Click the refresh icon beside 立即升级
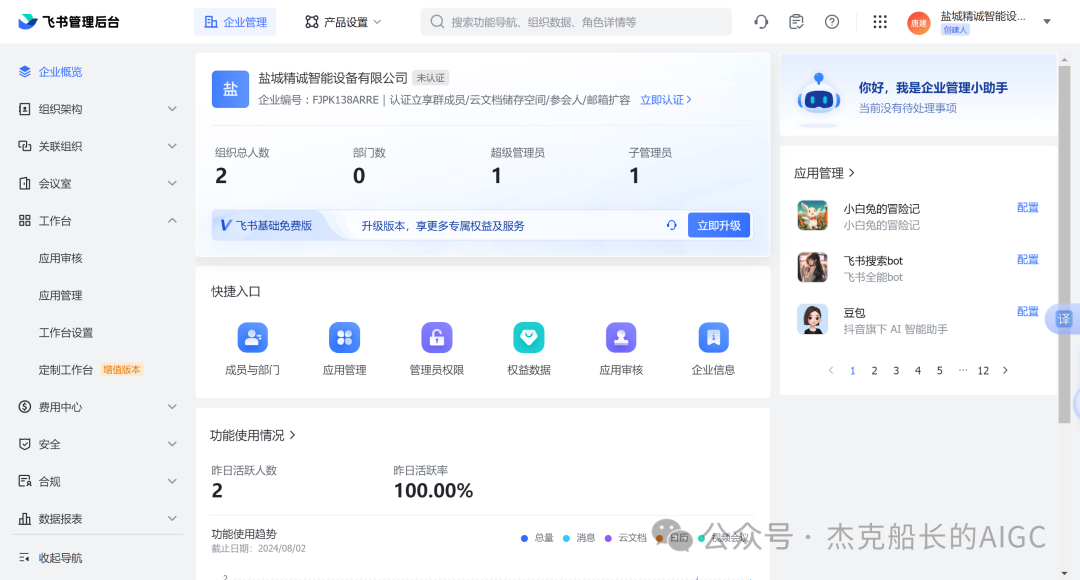The height and width of the screenshot is (580, 1080). point(672,225)
